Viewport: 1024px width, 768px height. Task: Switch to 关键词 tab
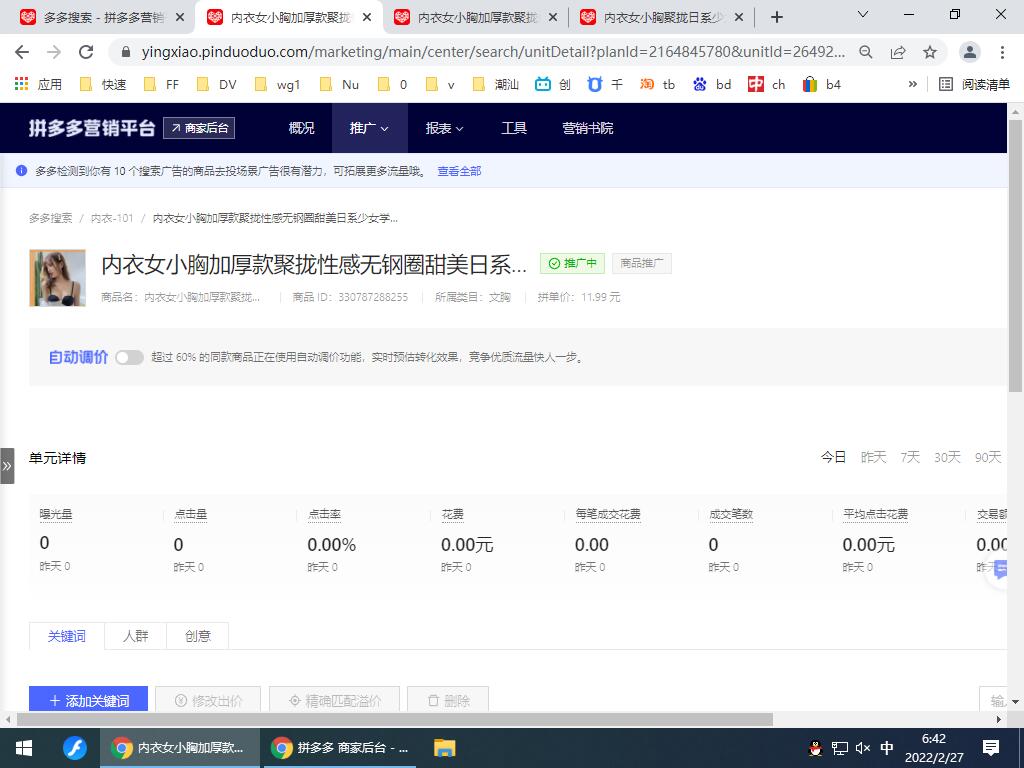(67, 636)
